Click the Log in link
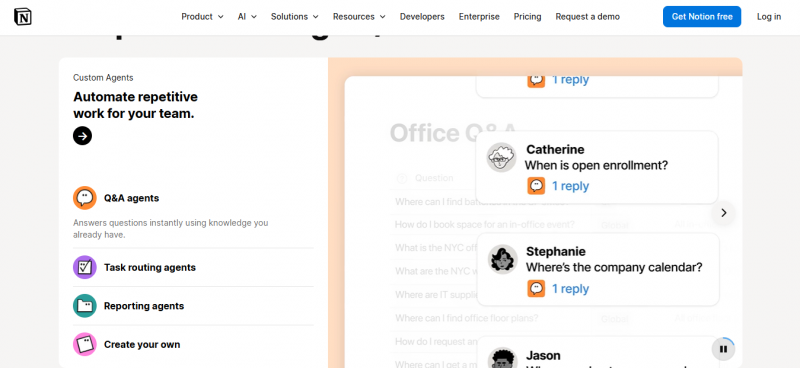 click(769, 17)
